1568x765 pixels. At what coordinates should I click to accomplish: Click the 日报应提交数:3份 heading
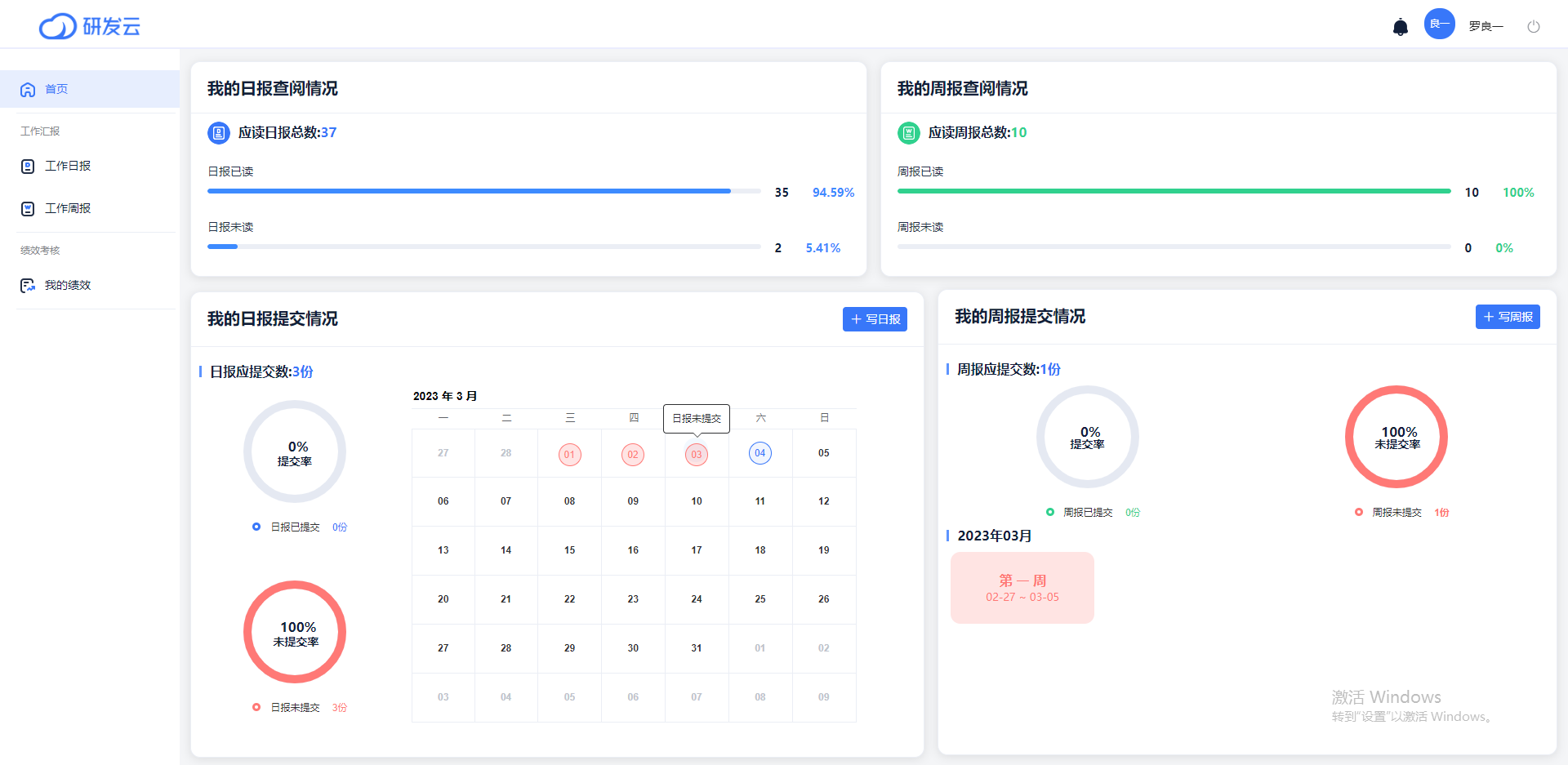point(261,371)
